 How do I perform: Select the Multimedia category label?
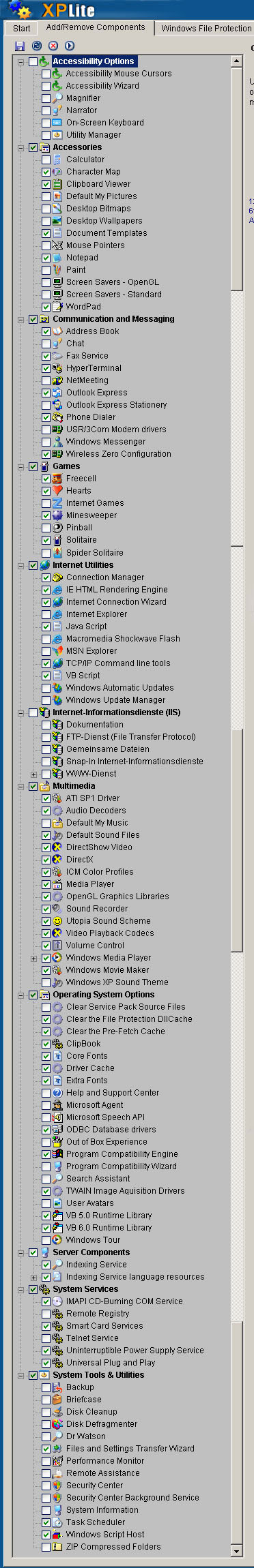[74, 786]
